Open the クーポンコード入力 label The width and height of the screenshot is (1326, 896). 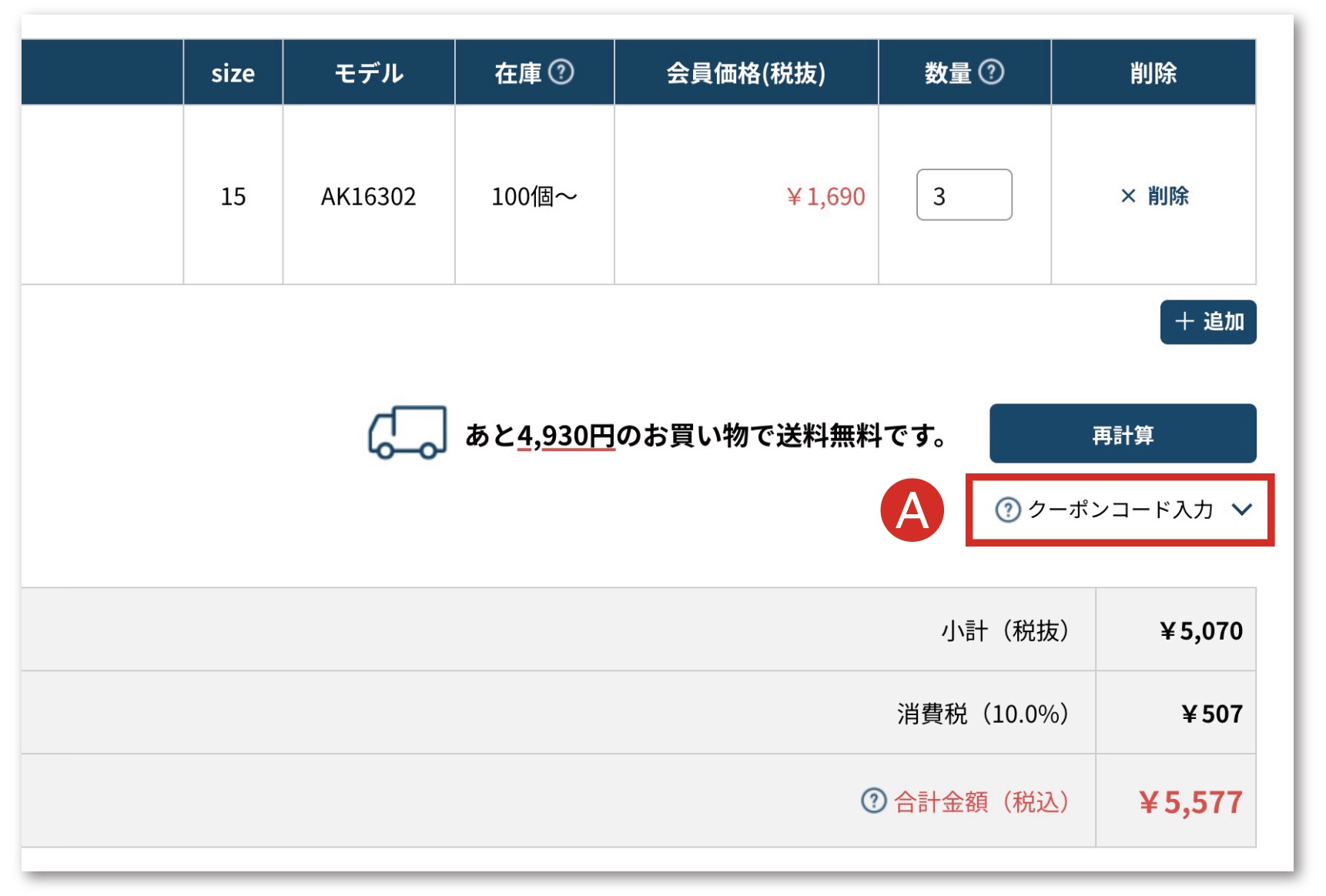pos(1120,510)
